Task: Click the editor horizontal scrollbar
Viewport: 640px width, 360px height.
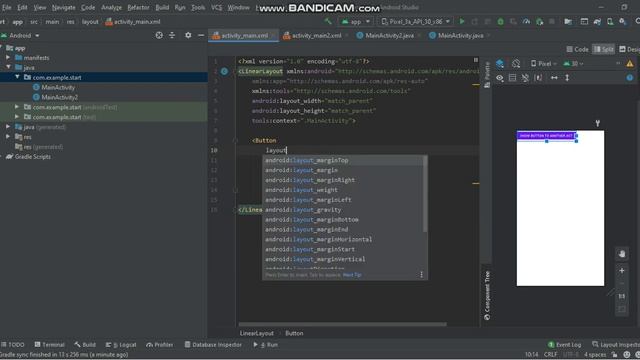Action: click(342, 324)
